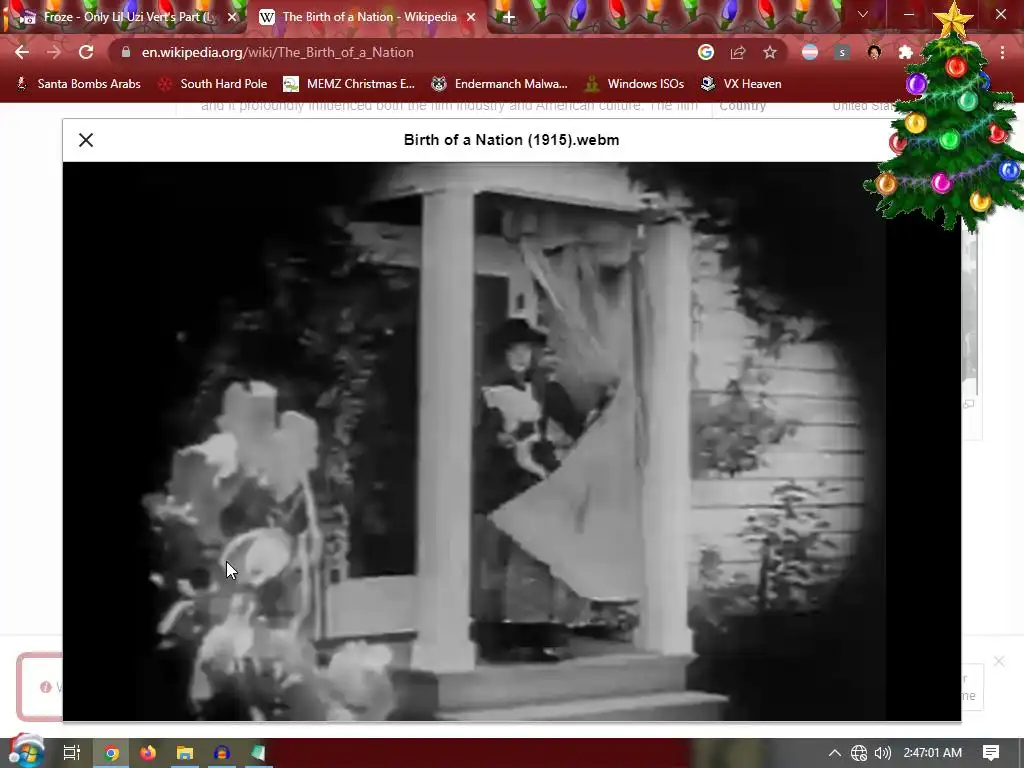Open File Explorer from taskbar

pos(185,753)
